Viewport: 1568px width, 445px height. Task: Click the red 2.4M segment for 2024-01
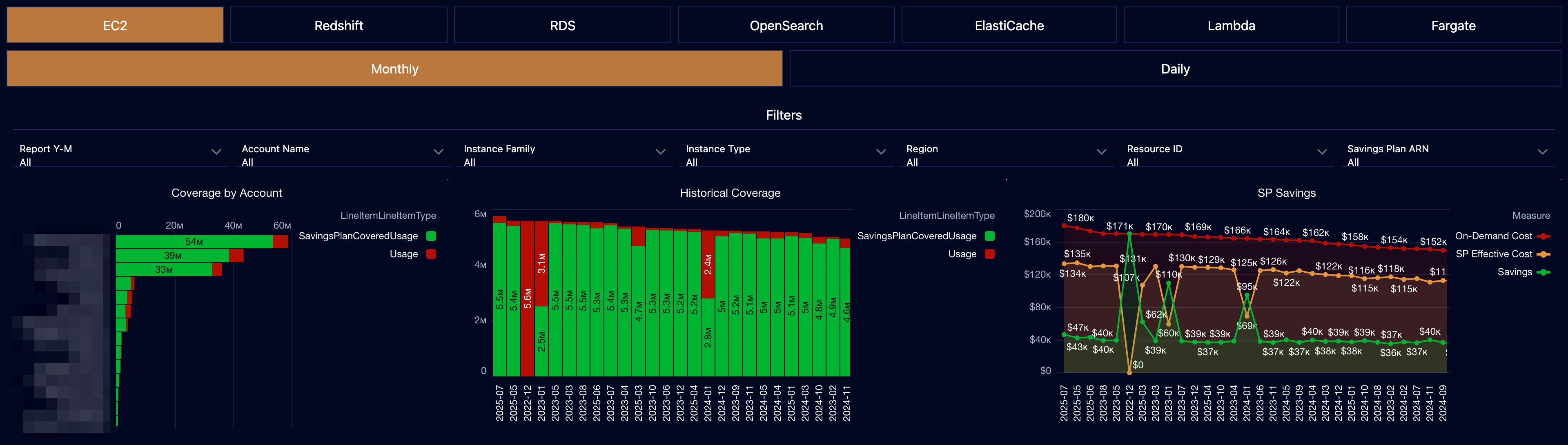pyautogui.click(x=708, y=264)
